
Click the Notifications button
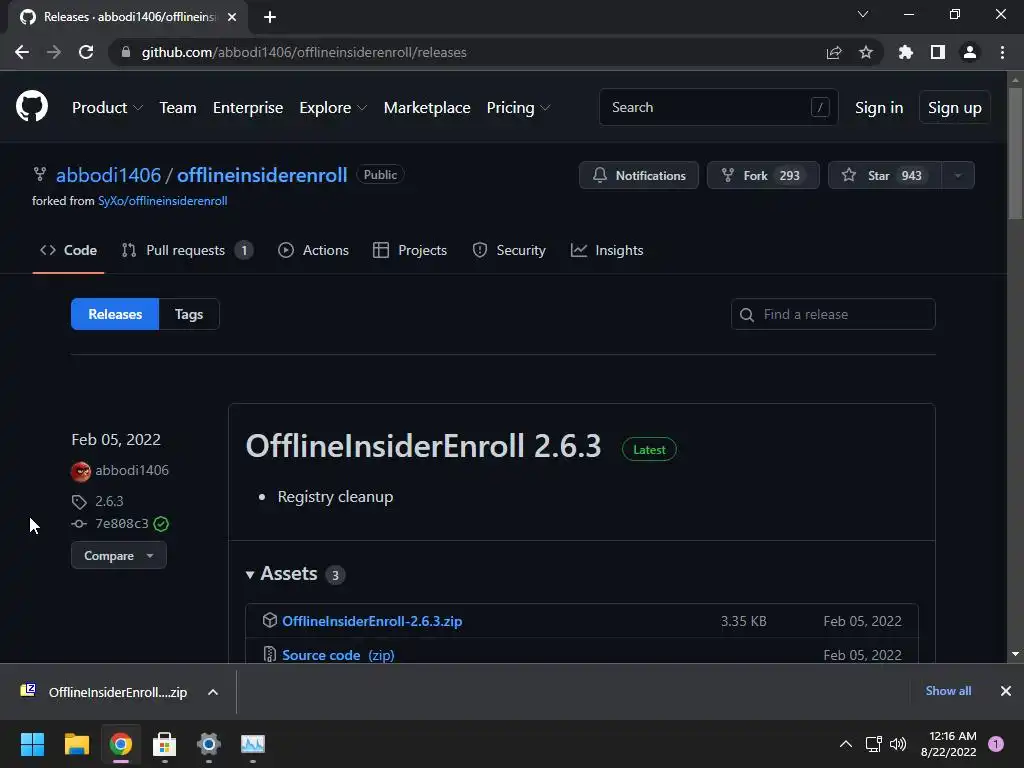[639, 175]
